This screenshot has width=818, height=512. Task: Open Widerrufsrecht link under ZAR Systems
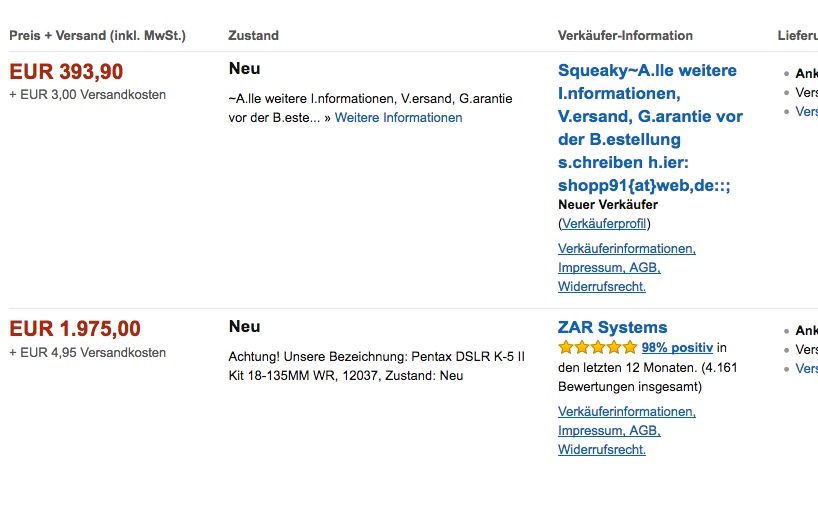[602, 449]
